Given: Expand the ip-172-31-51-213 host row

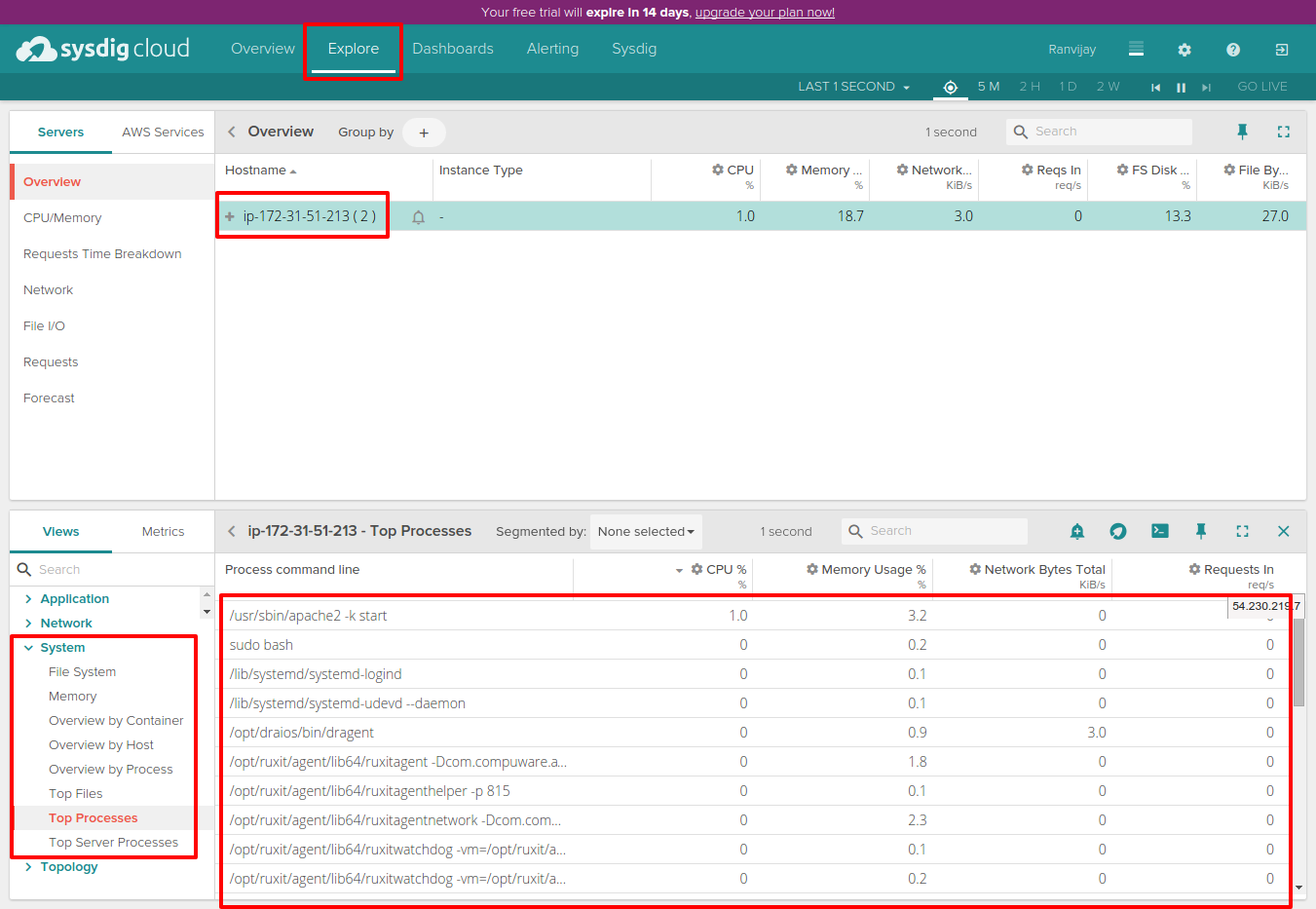Looking at the screenshot, I should pyautogui.click(x=230, y=216).
